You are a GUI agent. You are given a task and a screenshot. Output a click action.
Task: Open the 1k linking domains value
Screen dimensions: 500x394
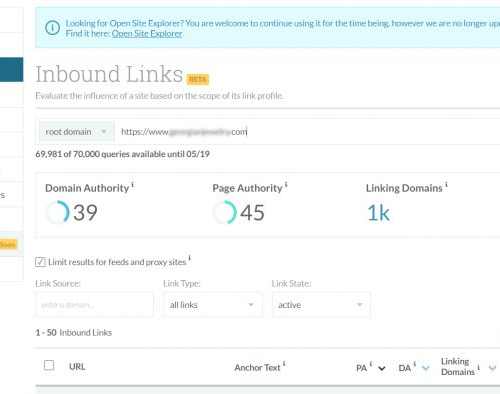[378, 213]
